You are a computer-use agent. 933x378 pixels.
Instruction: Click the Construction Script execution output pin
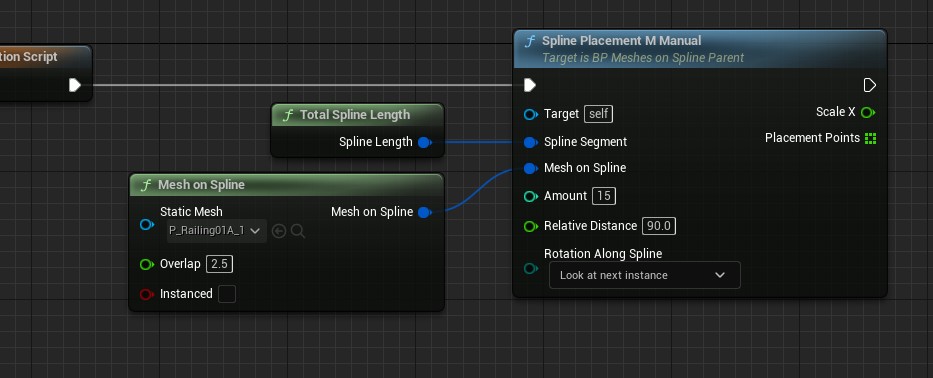(75, 85)
